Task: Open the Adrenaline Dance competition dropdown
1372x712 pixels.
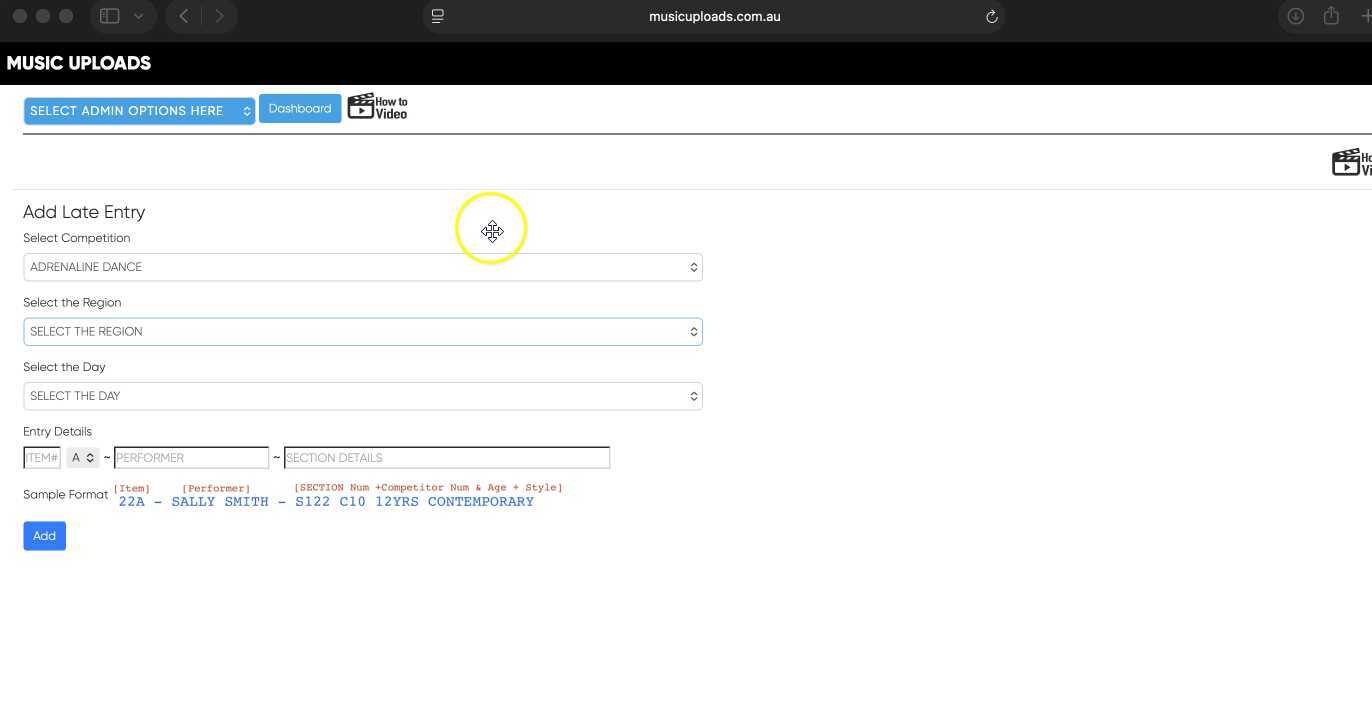Action: click(x=362, y=267)
